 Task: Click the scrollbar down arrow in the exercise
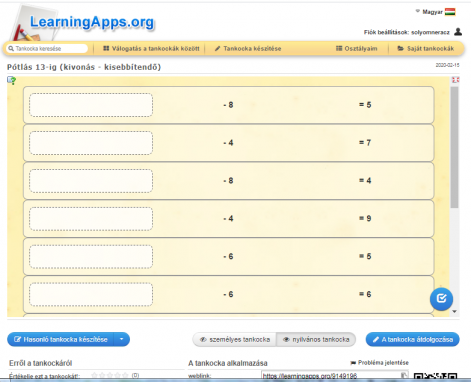tap(454, 311)
